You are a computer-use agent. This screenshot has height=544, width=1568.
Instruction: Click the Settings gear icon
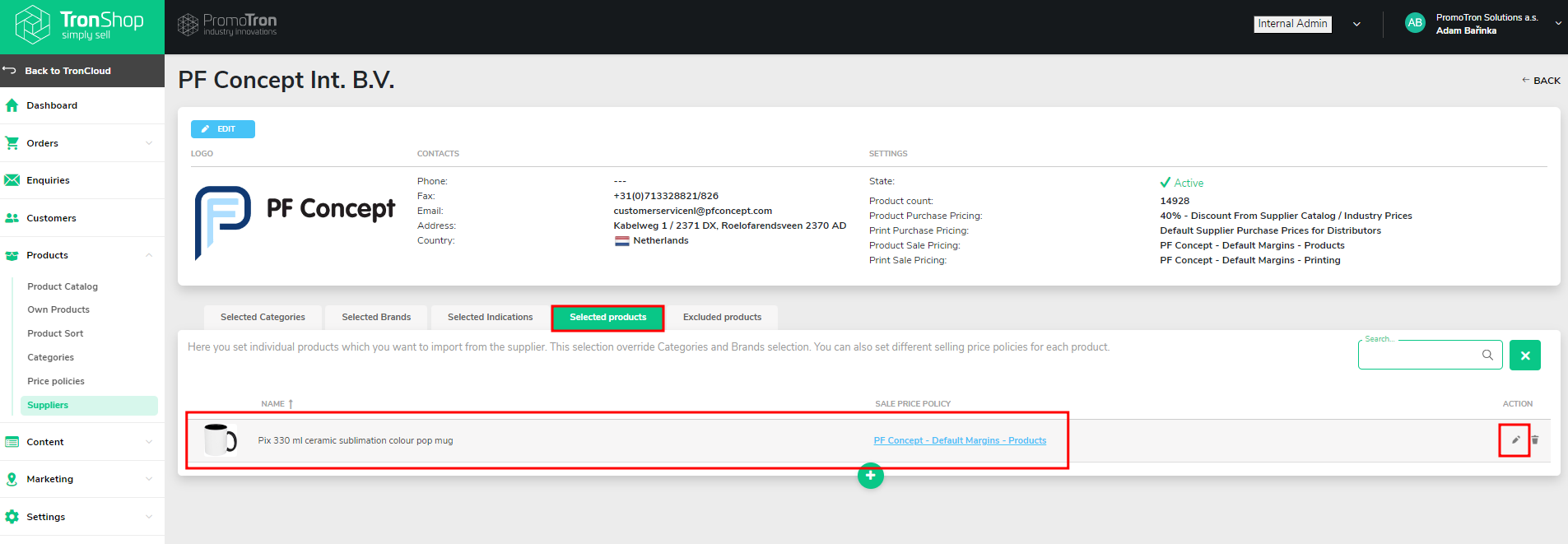click(12, 517)
